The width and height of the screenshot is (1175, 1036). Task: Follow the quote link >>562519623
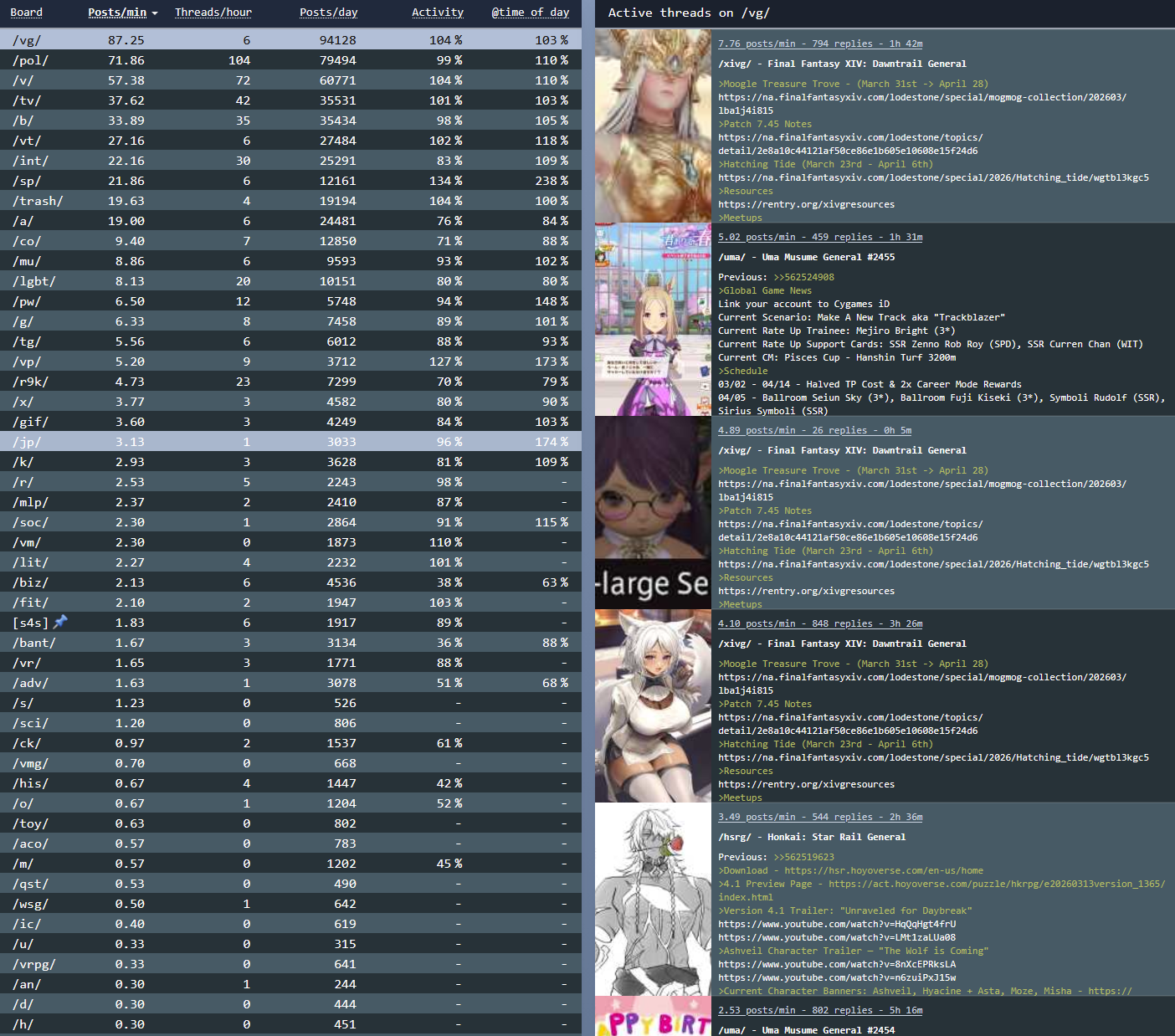tap(803, 857)
